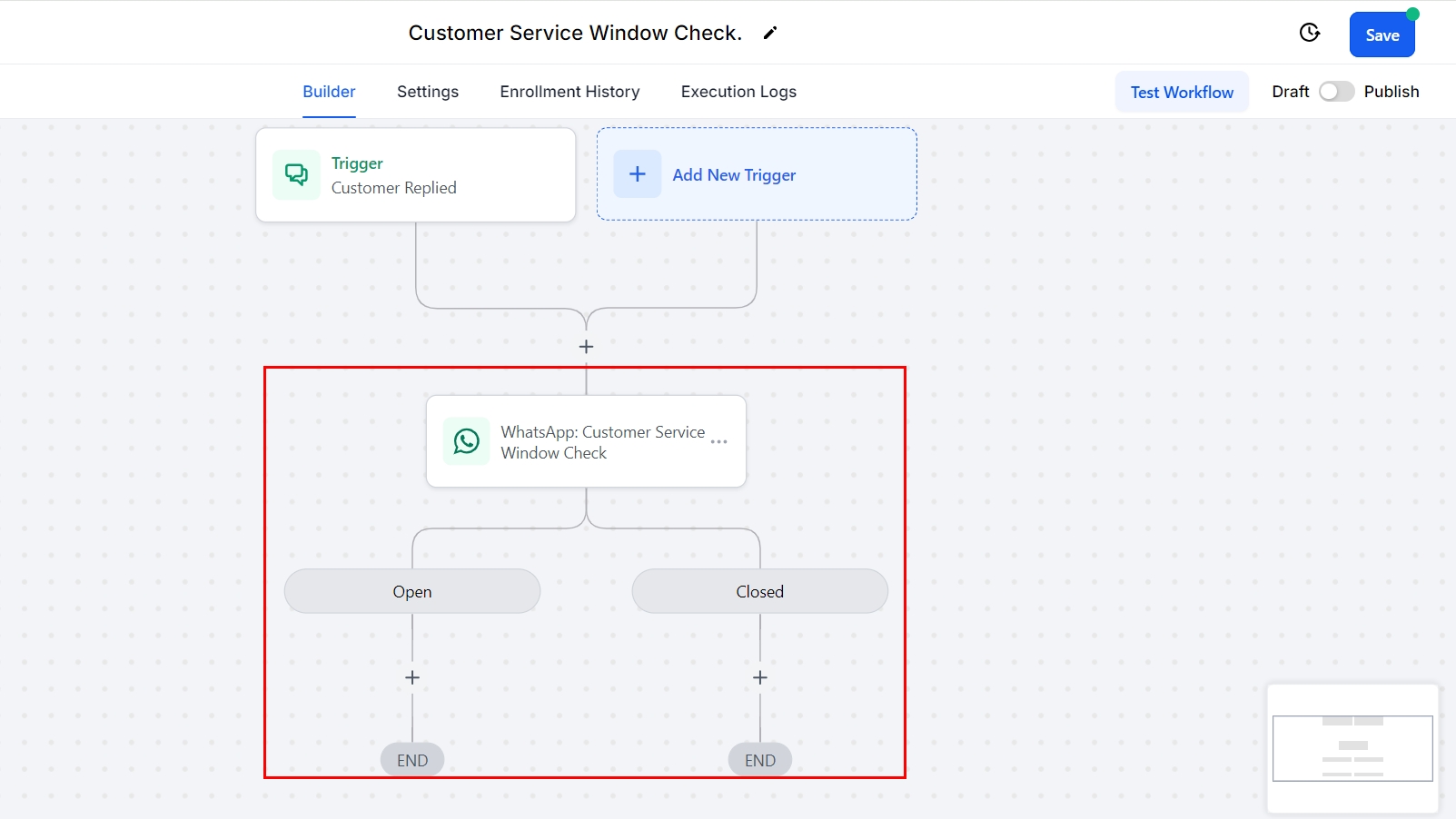
Task: View the Execution Logs tab
Action: [x=738, y=92]
